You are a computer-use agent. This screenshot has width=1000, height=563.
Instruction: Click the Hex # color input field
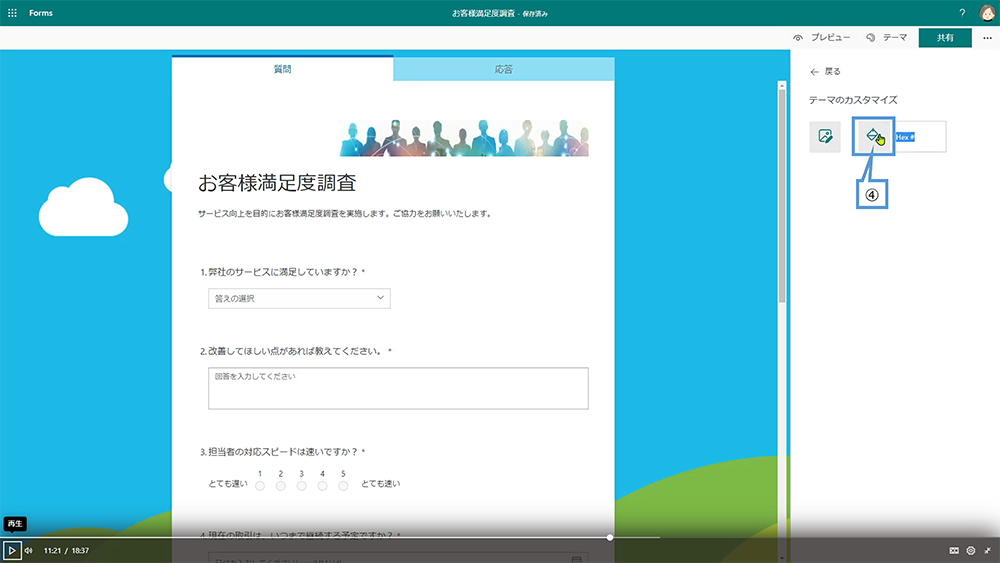click(x=919, y=136)
